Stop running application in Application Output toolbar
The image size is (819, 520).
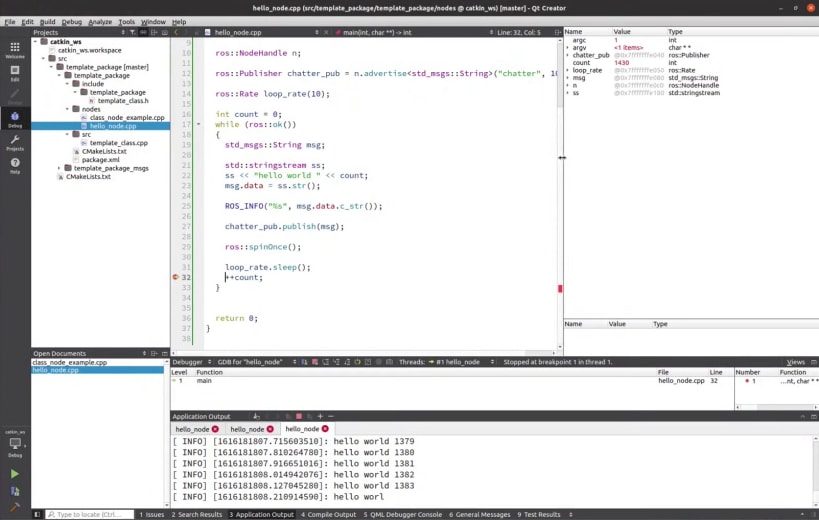[299, 417]
